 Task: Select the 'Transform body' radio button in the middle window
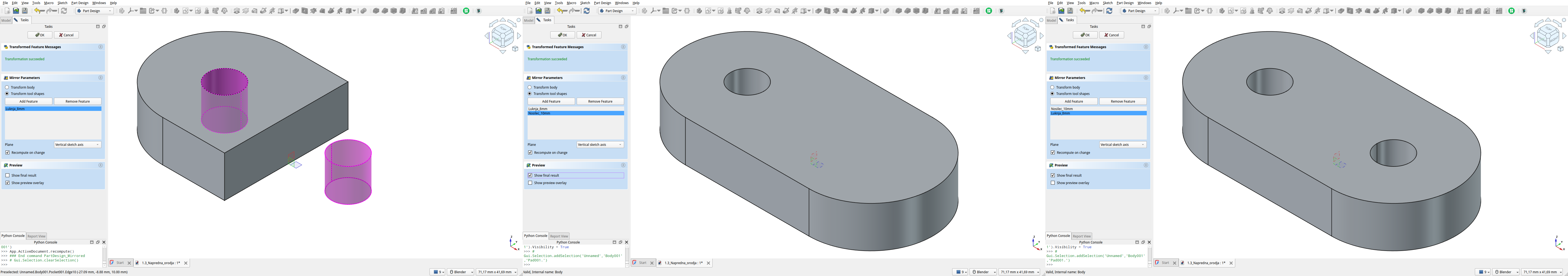coord(530,88)
